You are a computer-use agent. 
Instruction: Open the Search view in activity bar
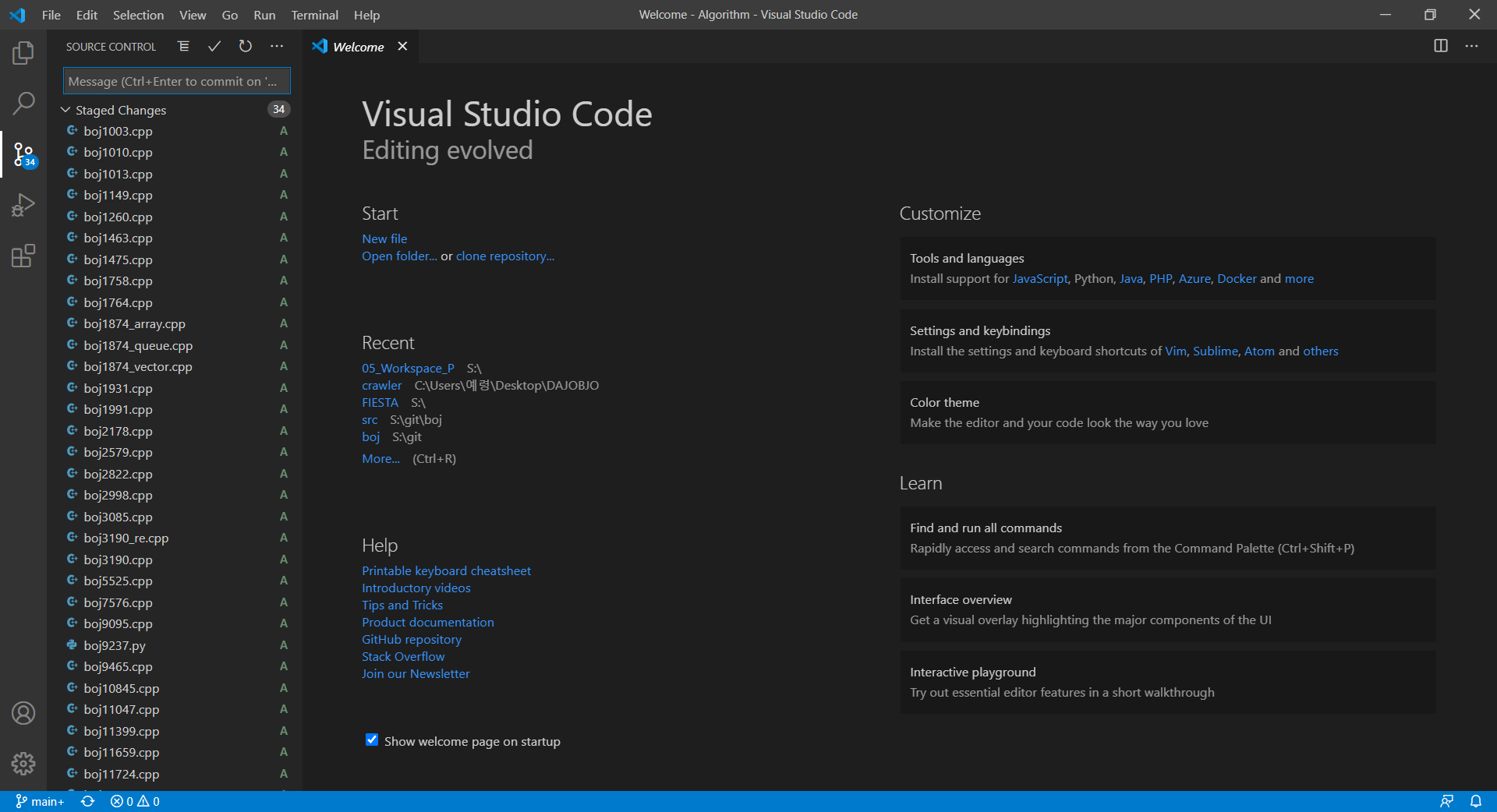click(23, 103)
